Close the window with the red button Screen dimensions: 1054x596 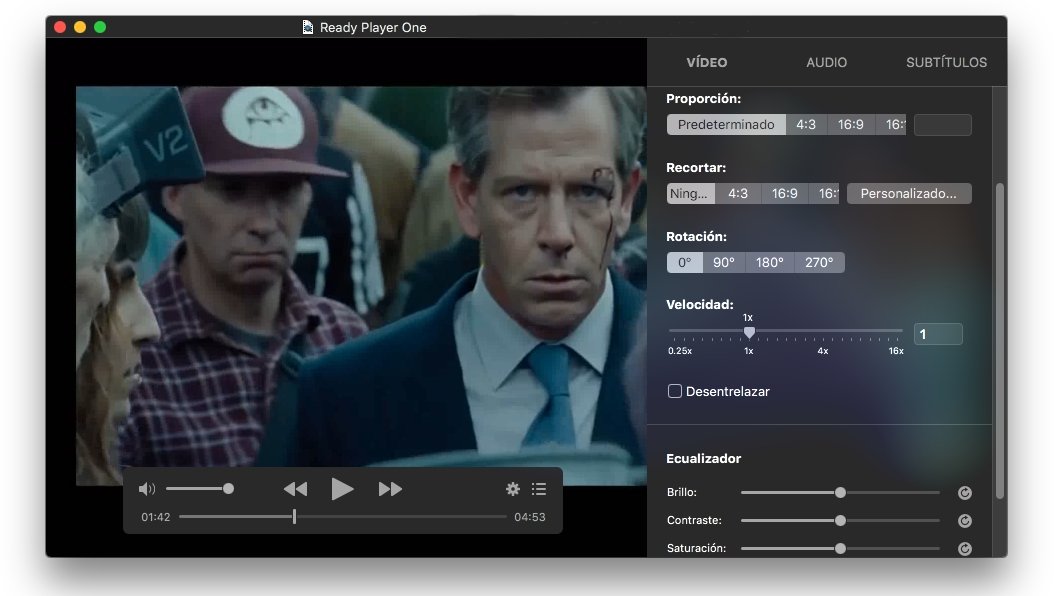click(x=60, y=27)
